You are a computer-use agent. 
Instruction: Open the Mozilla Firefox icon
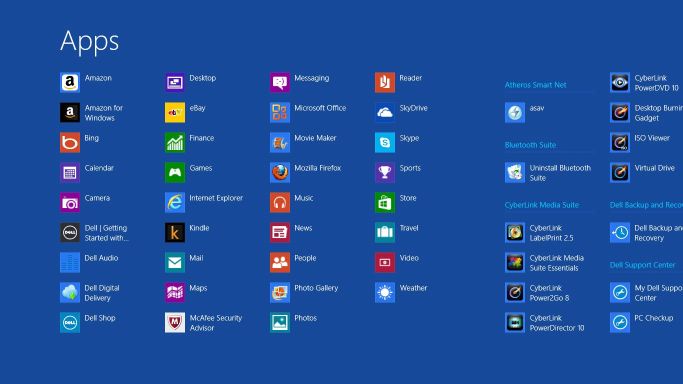(280, 172)
